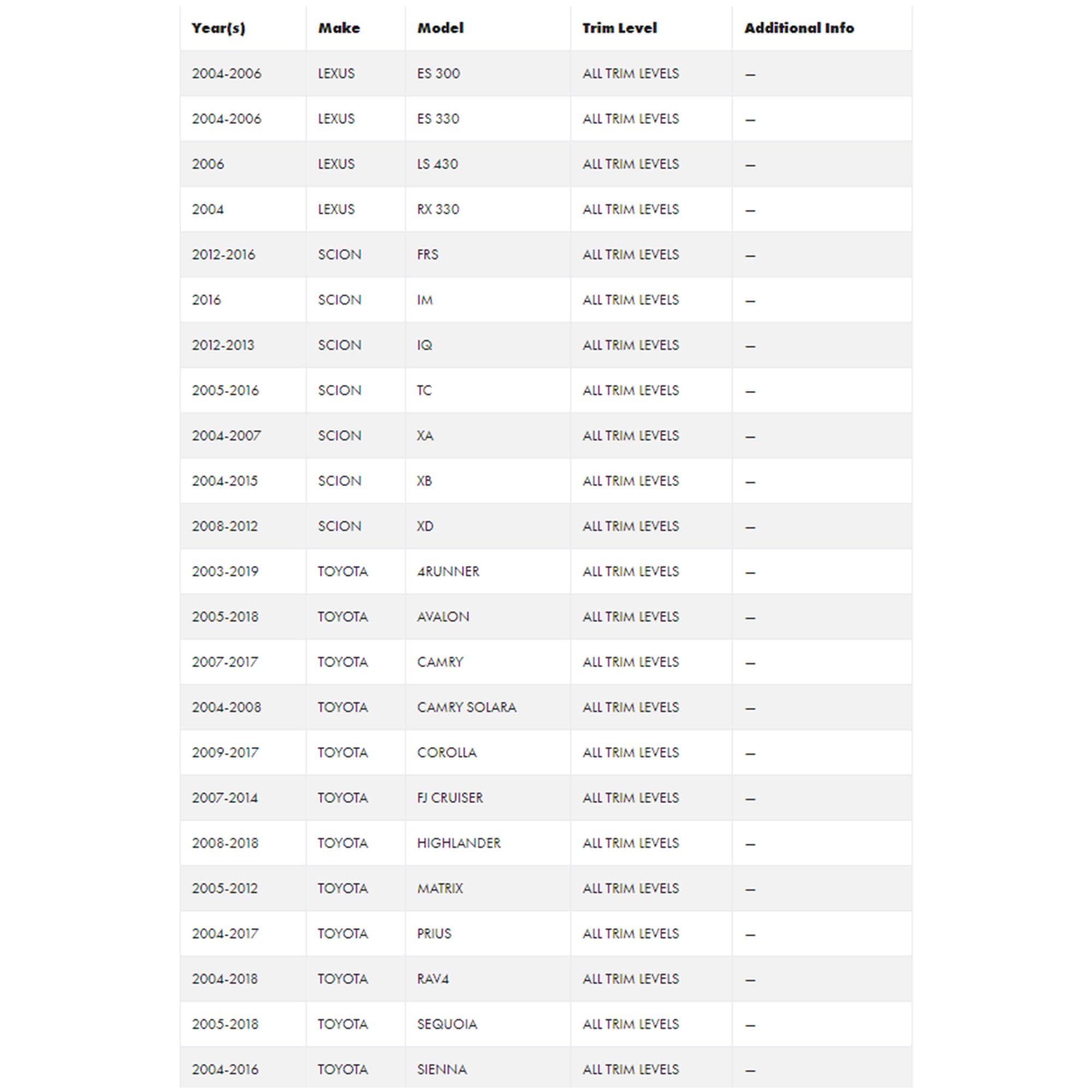This screenshot has width=1092, height=1092.
Task: Click the Trim Level column header
Action: (620, 28)
